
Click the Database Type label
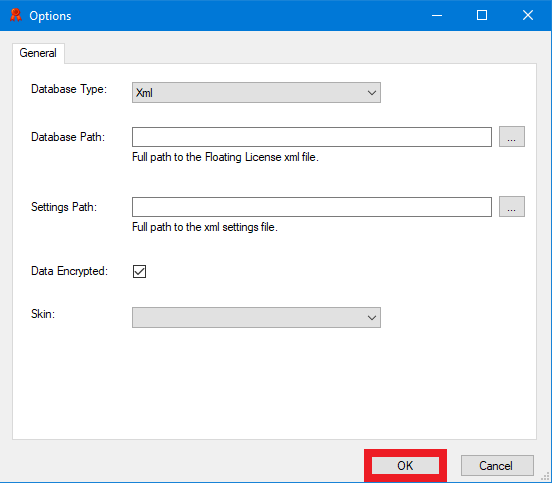tap(69, 89)
